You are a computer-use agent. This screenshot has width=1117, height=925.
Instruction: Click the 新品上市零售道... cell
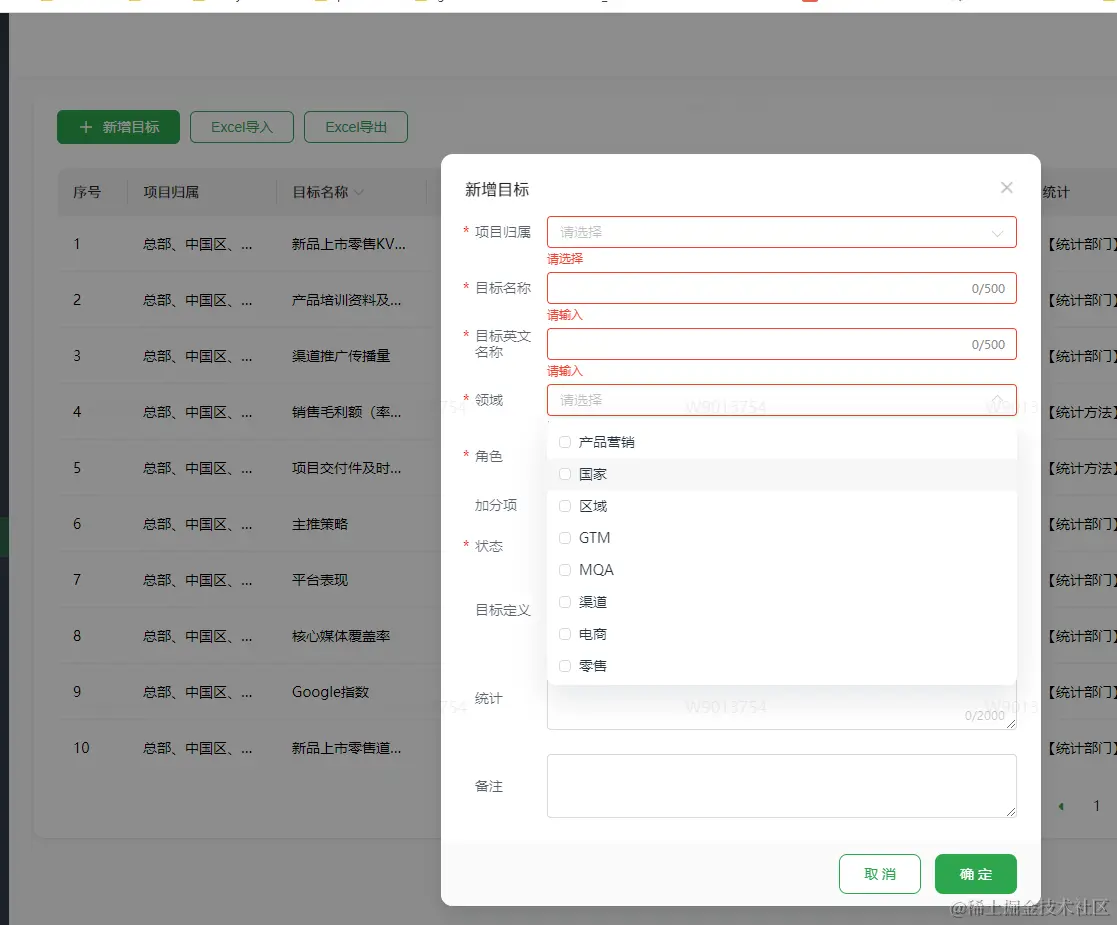click(346, 748)
